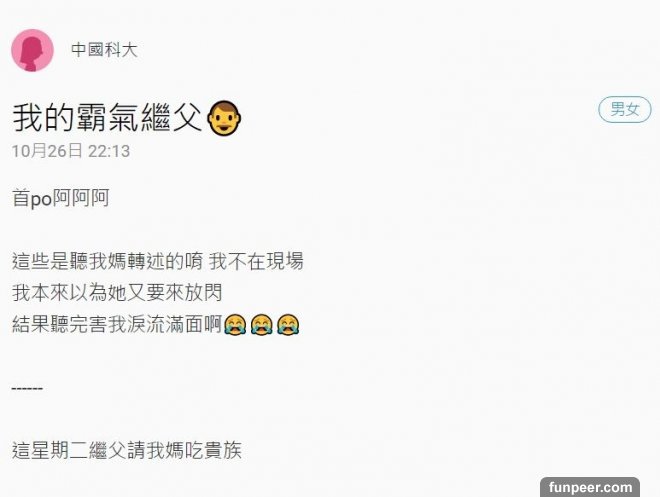Image resolution: width=660 pixels, height=497 pixels.
Task: Click the first crying-laughing emoji
Action: click(x=235, y=324)
